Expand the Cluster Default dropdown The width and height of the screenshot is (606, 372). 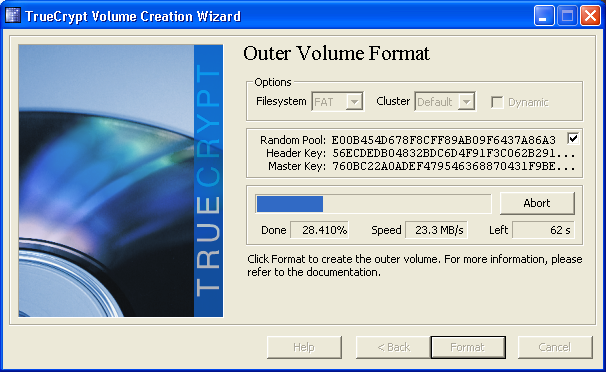pyautogui.click(x=445, y=102)
